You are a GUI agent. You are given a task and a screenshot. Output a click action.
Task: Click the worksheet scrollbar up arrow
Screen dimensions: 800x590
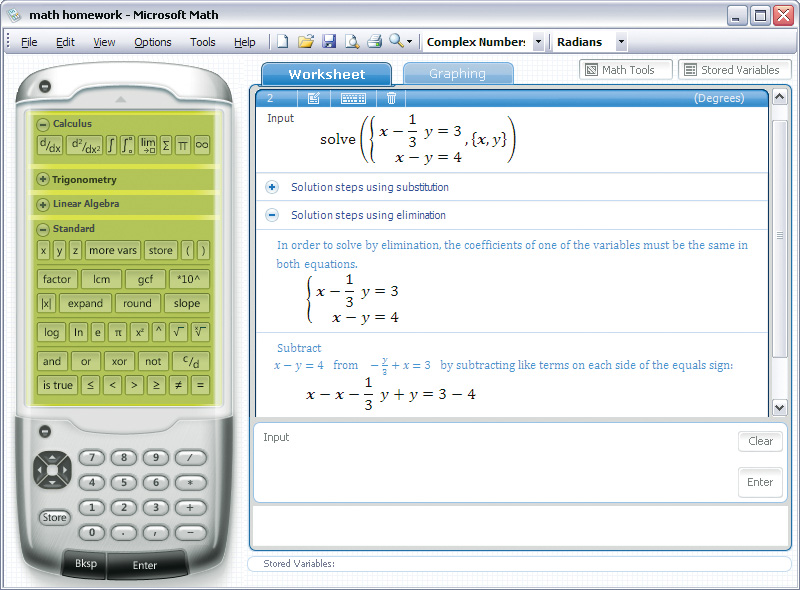pos(779,97)
